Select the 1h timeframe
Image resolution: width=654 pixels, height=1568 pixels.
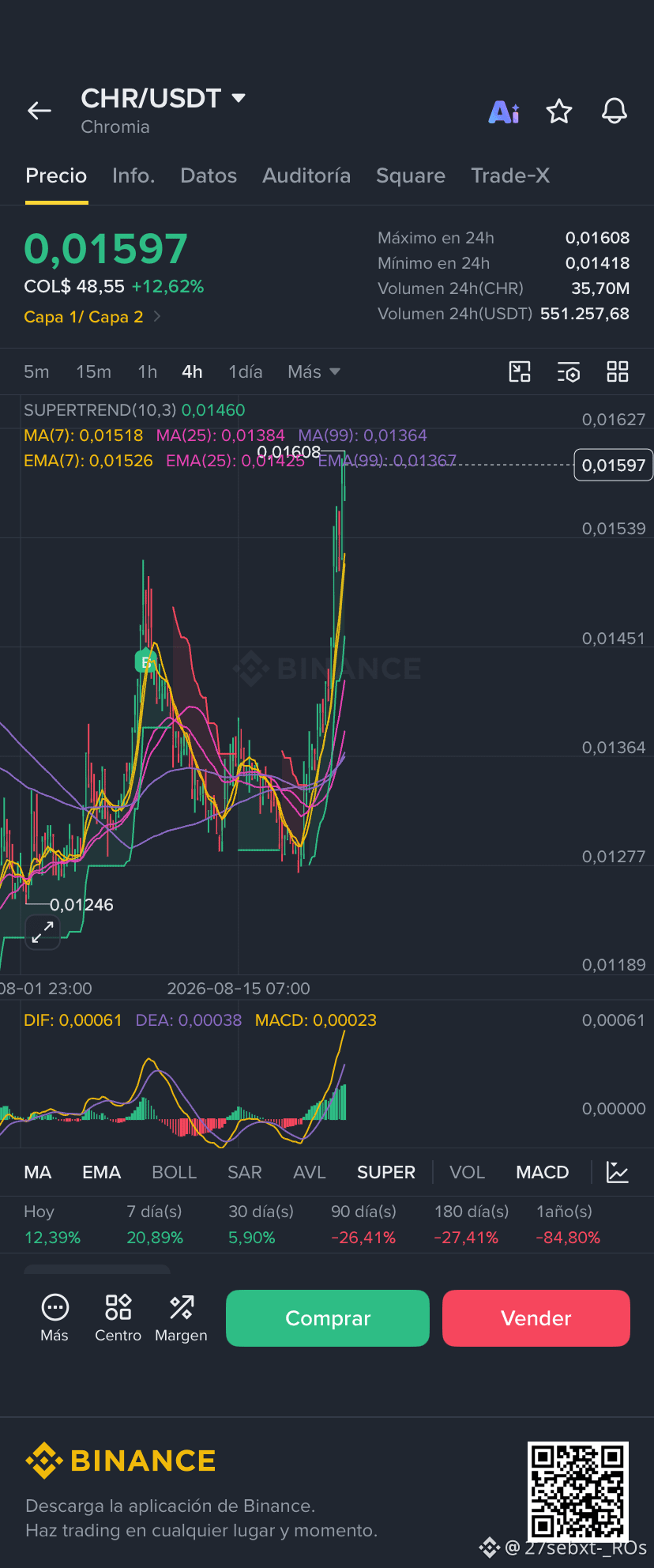point(148,371)
